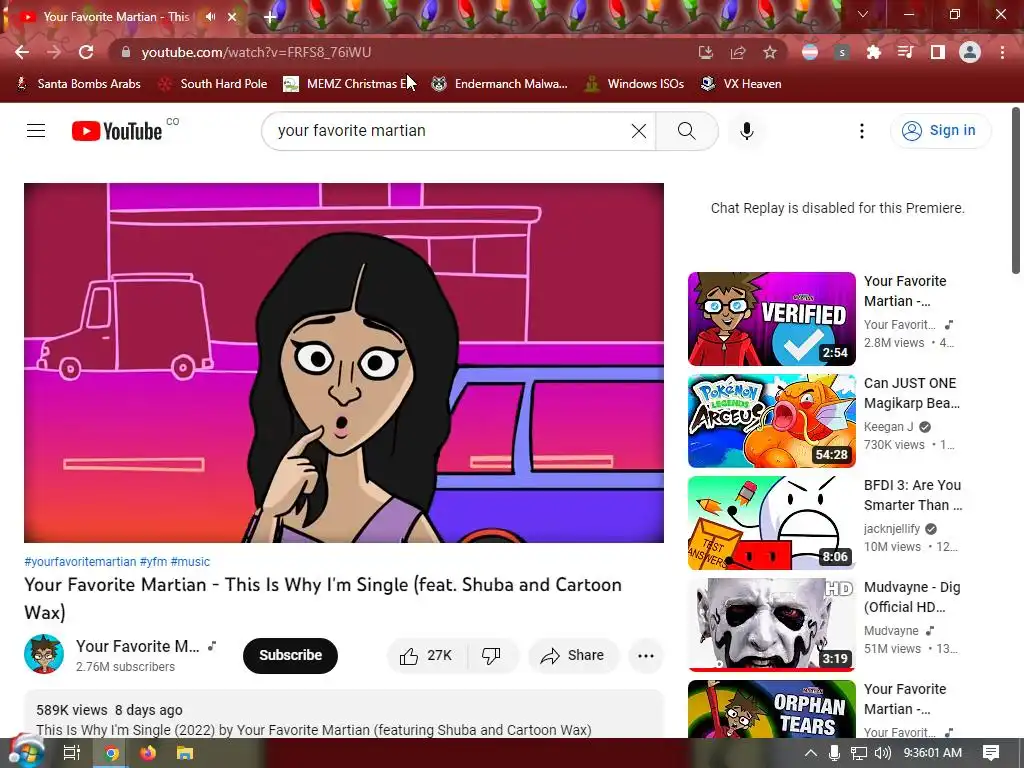The height and width of the screenshot is (768, 1024).
Task: Switch to Chrome on taskbar
Action: click(x=111, y=753)
